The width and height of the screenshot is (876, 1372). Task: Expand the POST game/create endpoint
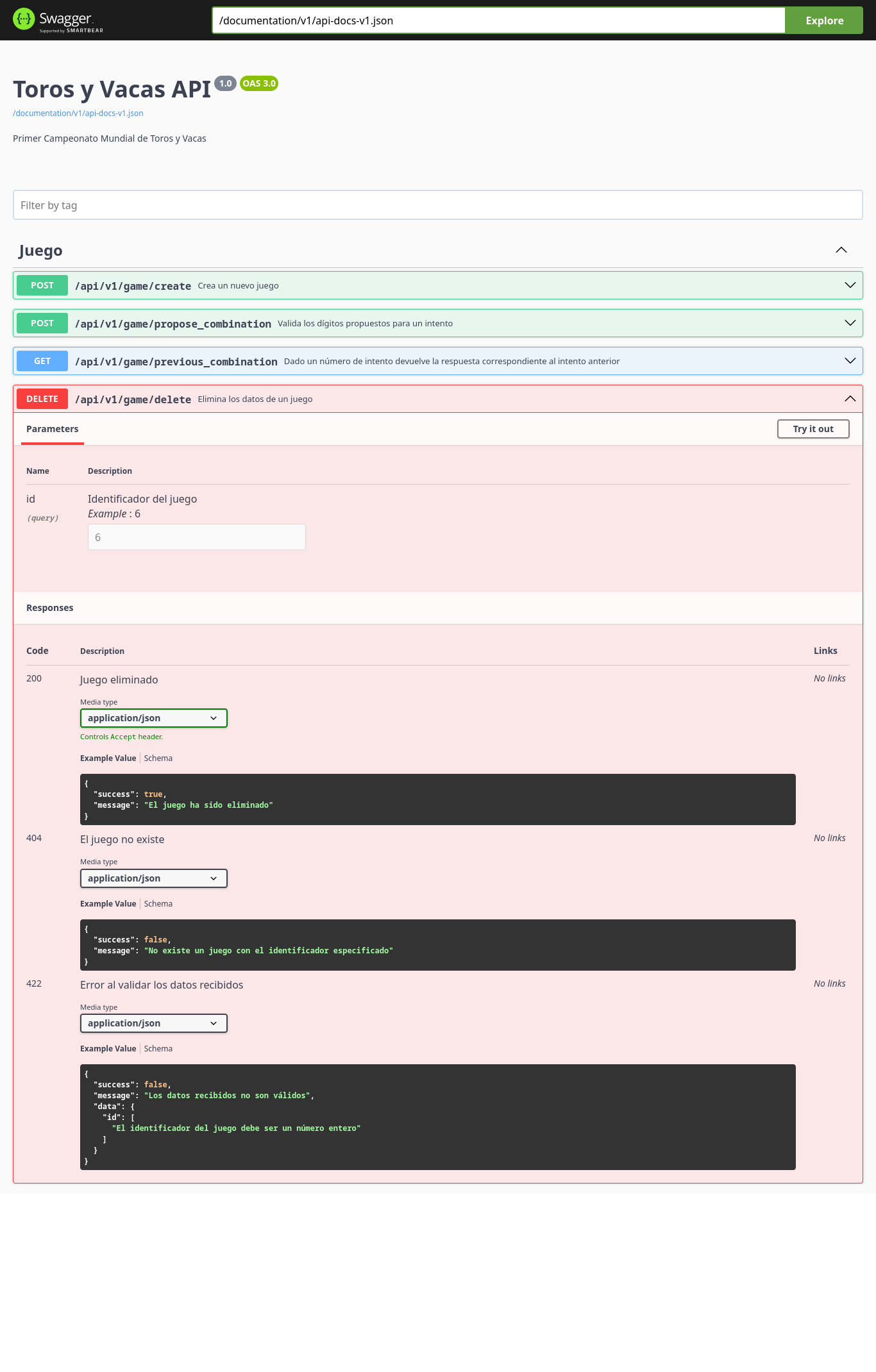[x=850, y=285]
